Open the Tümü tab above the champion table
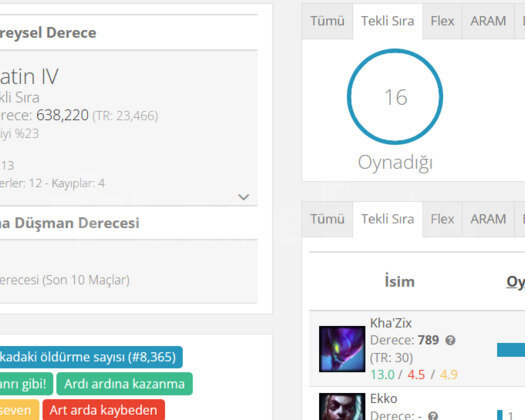 coord(327,219)
